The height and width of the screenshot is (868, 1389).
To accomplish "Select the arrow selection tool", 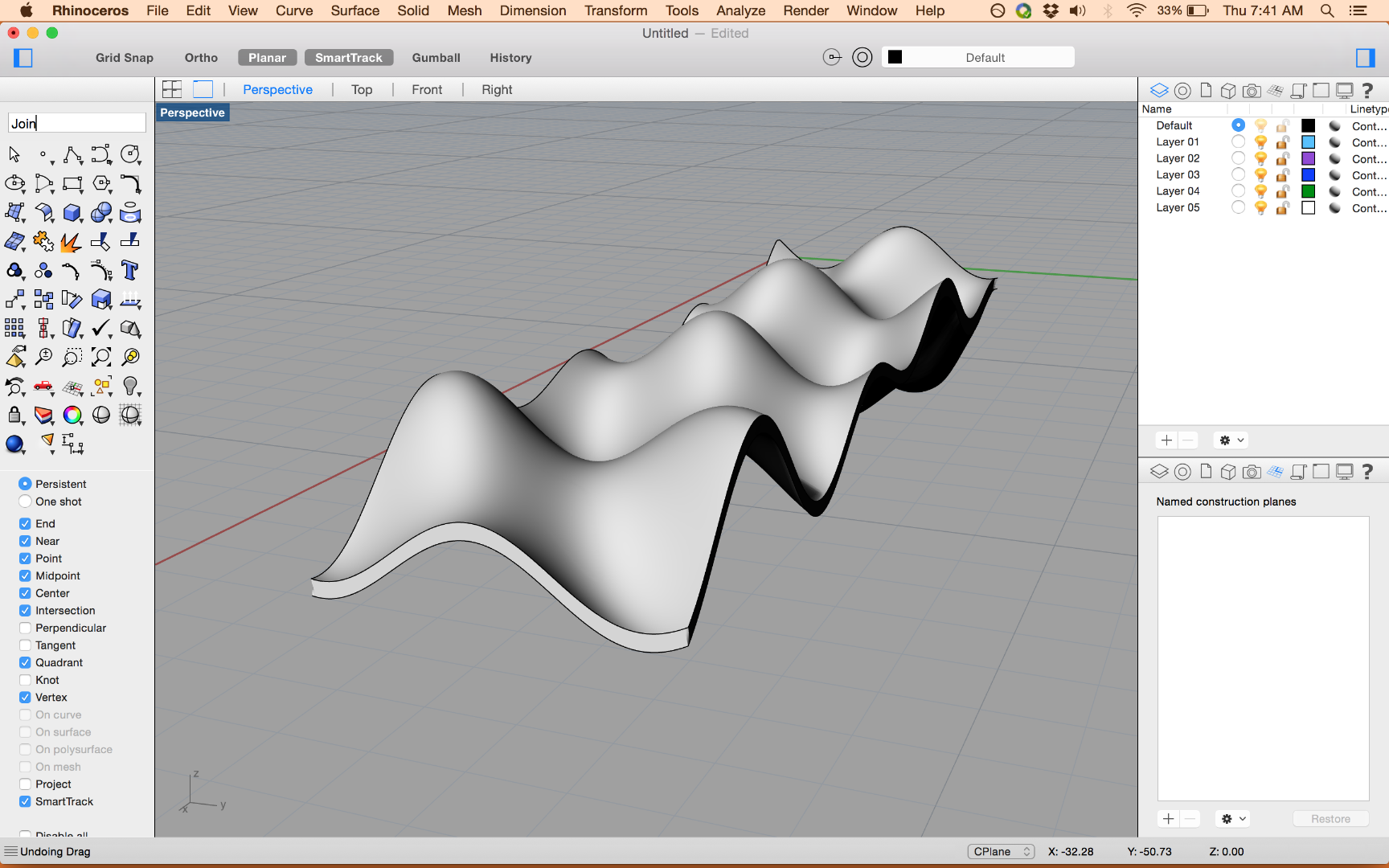I will [x=14, y=154].
